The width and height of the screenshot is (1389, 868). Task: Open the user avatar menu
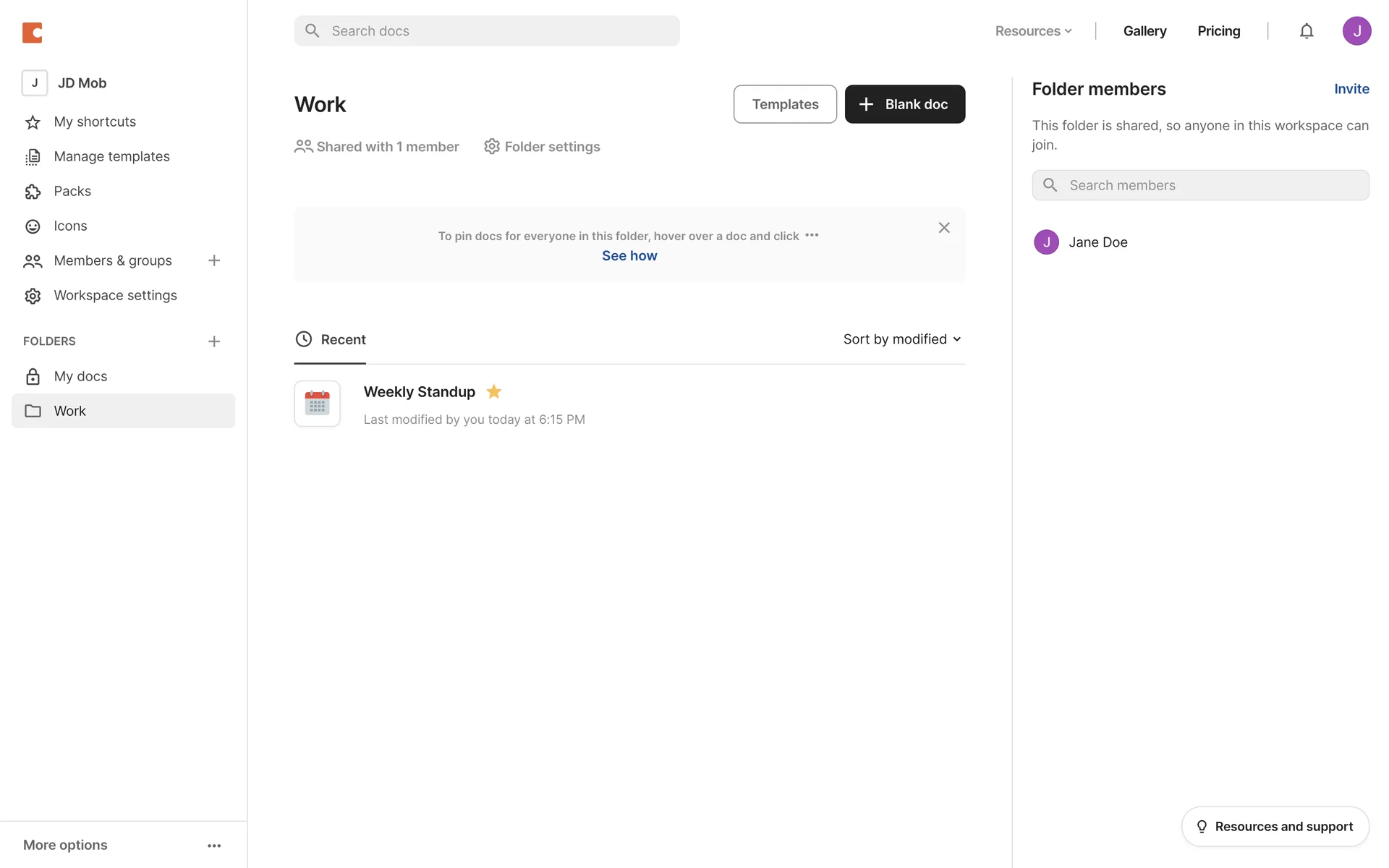[x=1356, y=31]
